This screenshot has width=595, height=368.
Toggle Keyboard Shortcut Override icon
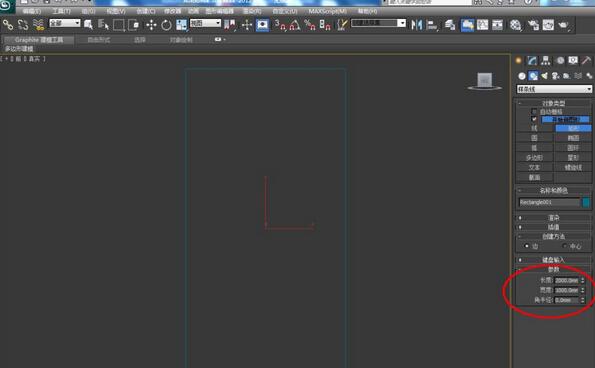(x=262, y=25)
